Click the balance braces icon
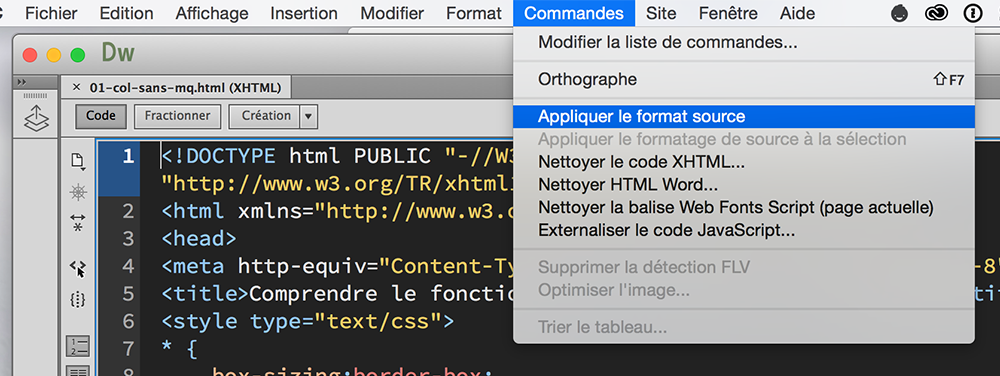1000x376 pixels. coord(78,300)
